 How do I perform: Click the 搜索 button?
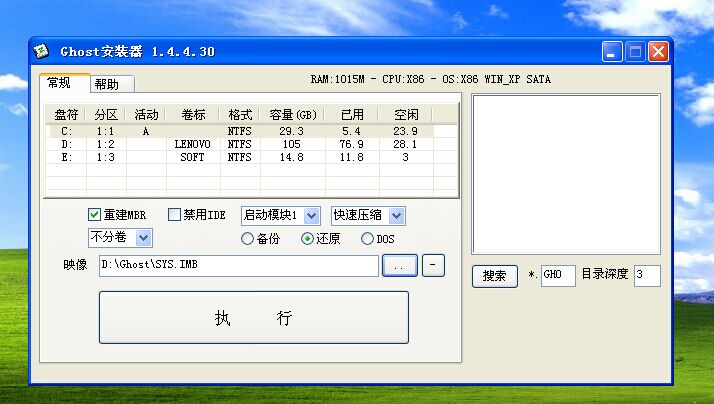(494, 276)
